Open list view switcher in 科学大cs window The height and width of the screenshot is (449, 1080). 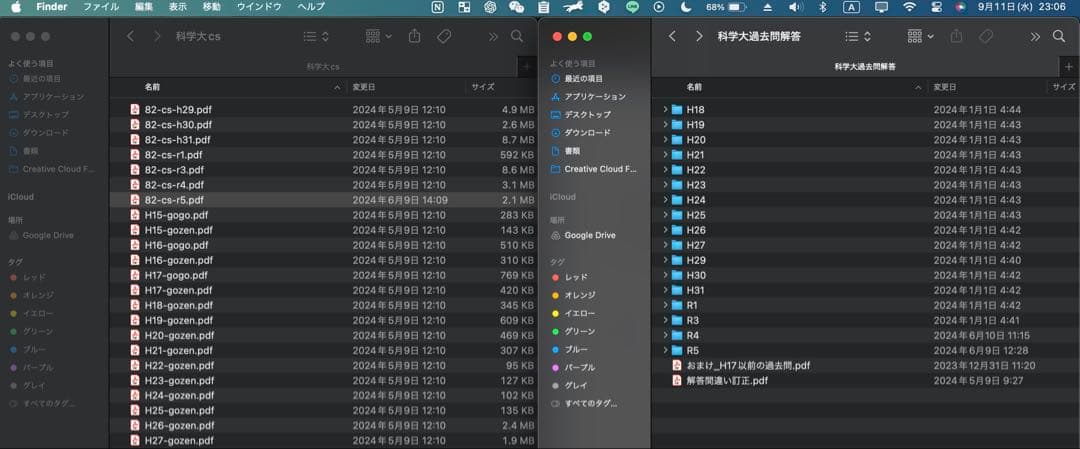pyautogui.click(x=316, y=36)
